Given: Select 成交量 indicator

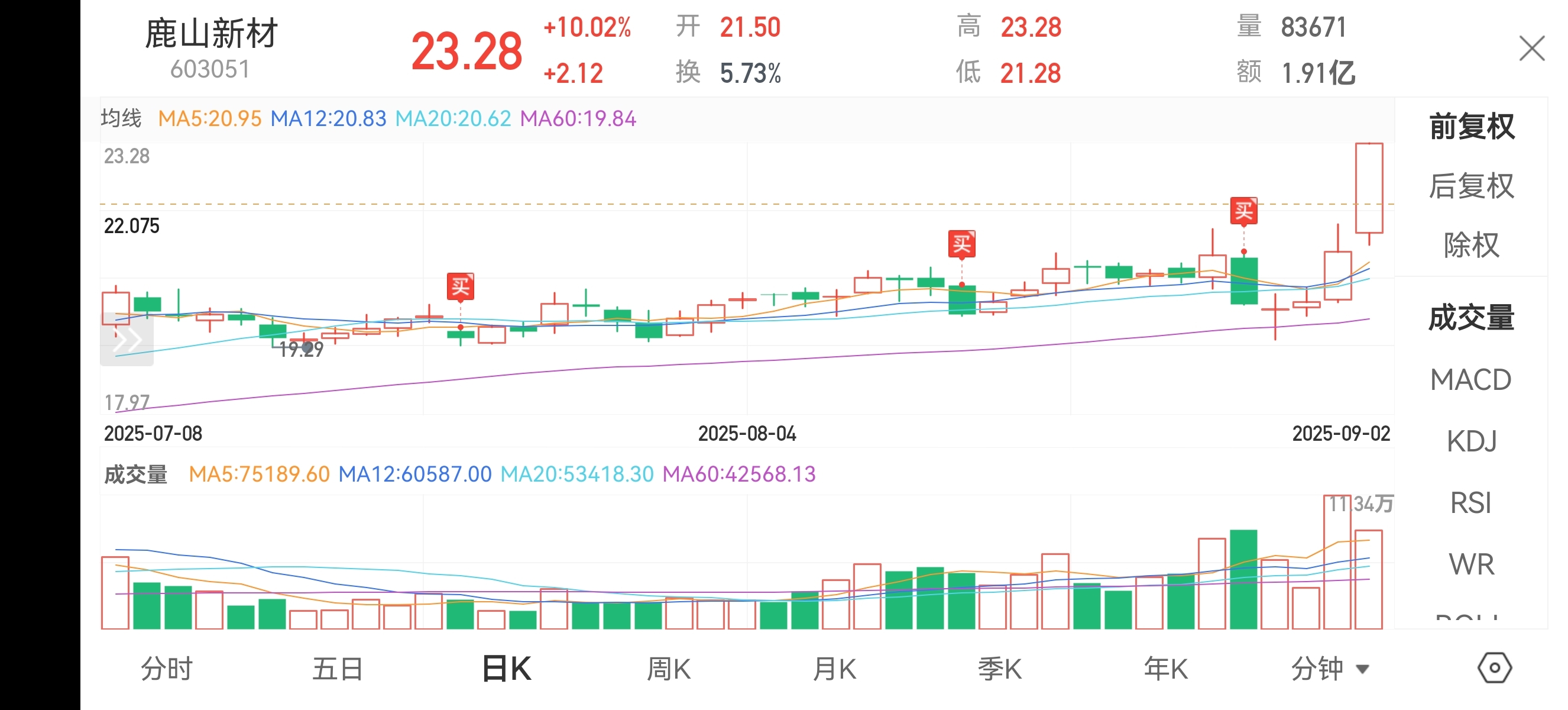Looking at the screenshot, I should pos(1471,318).
